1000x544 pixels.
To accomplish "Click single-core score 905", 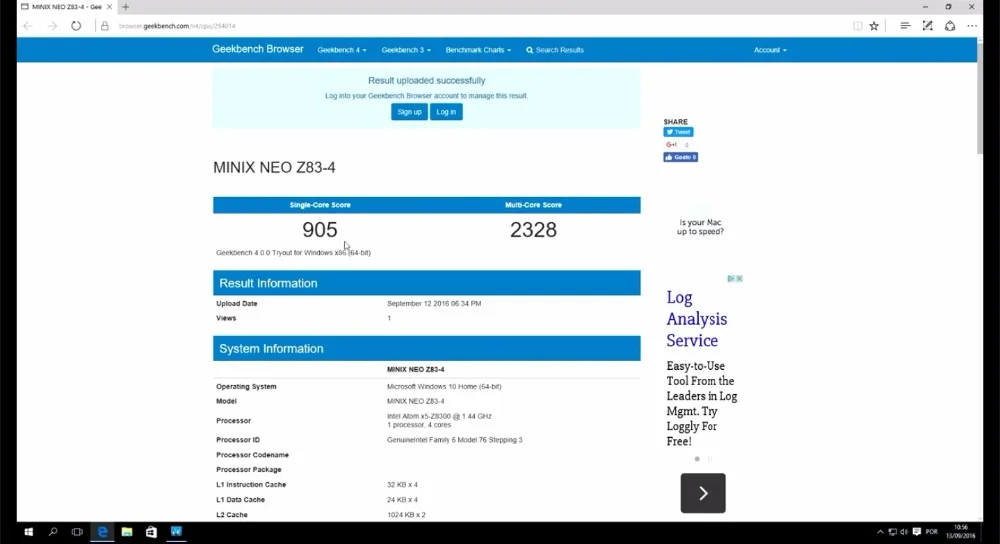I will coord(320,230).
